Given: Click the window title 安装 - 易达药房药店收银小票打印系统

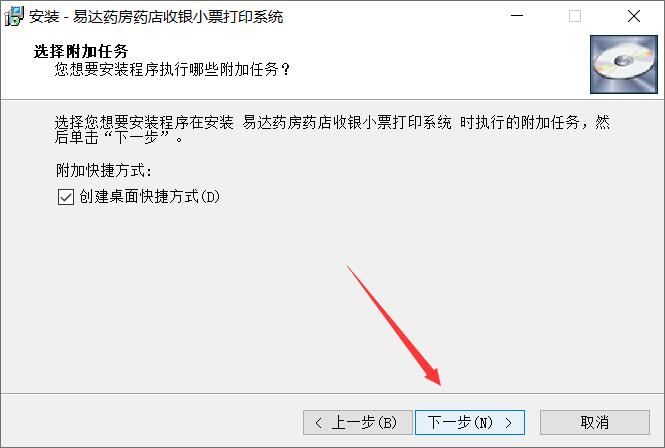Looking at the screenshot, I should (x=156, y=17).
